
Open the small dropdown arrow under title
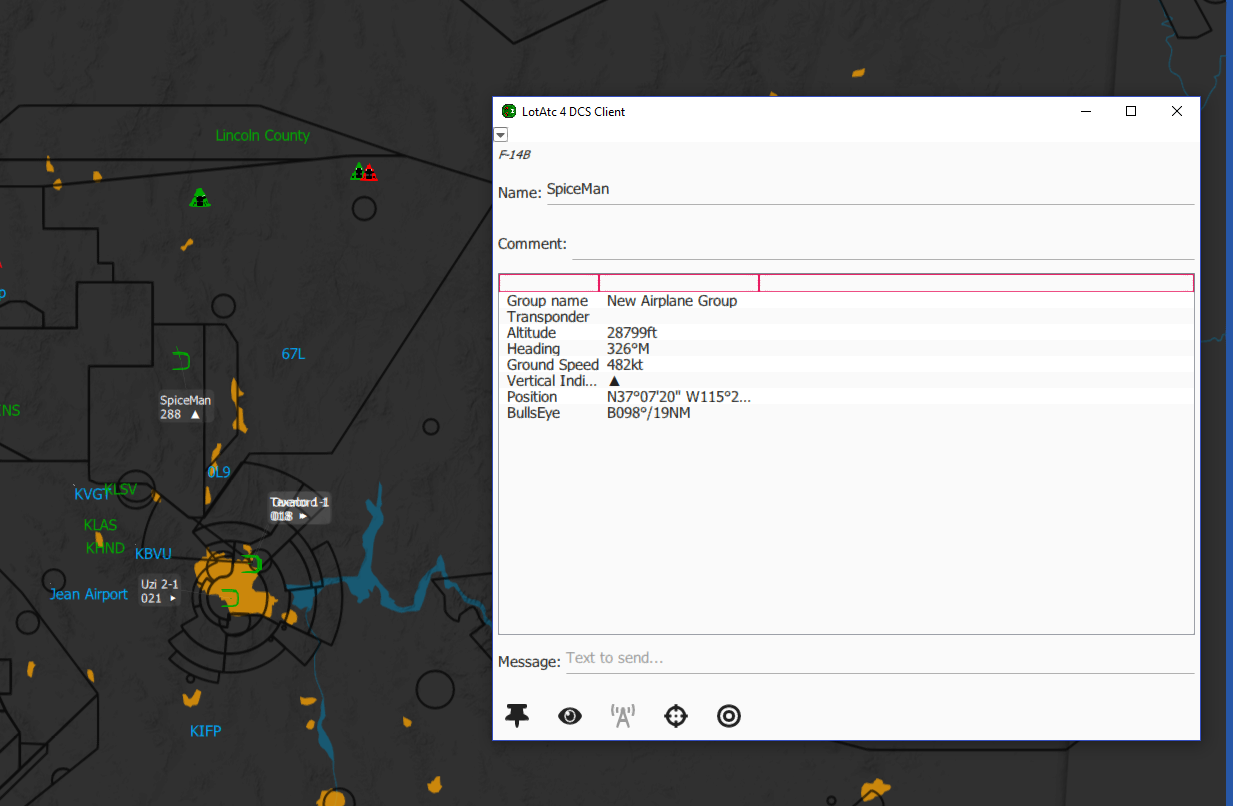click(x=501, y=134)
